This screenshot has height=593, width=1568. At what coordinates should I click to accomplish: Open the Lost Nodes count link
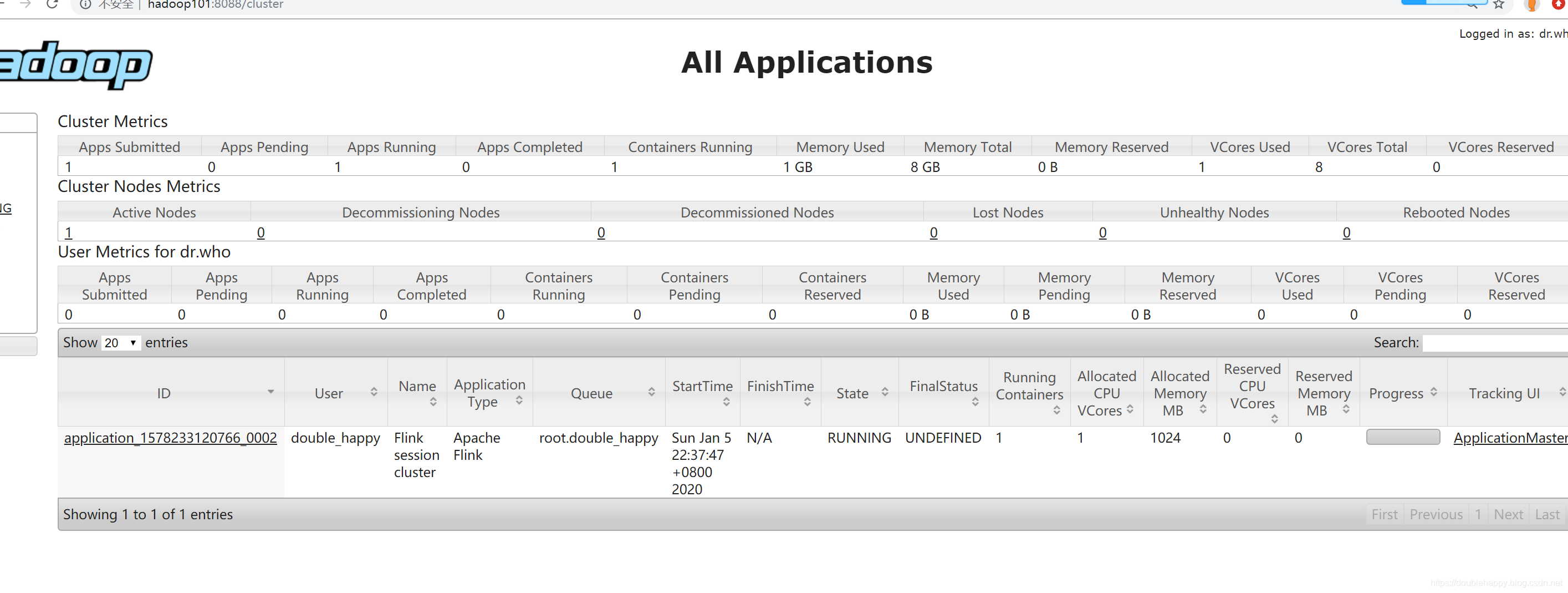[x=933, y=232]
